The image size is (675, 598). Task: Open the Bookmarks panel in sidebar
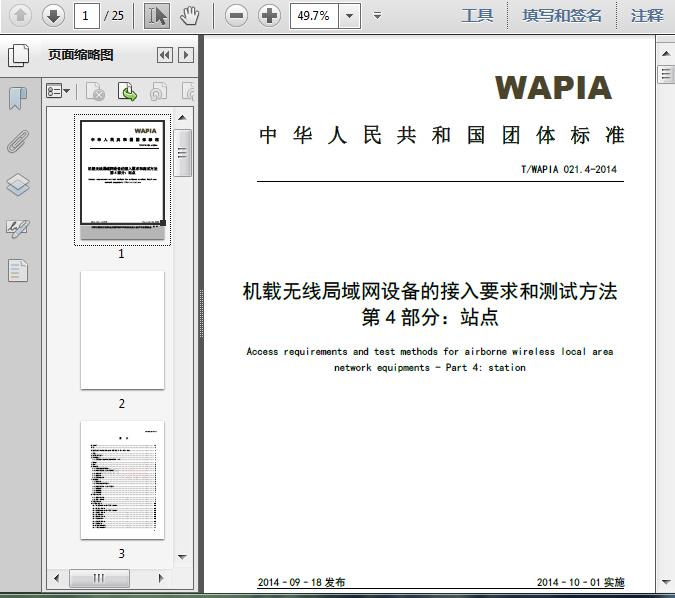(x=18, y=98)
